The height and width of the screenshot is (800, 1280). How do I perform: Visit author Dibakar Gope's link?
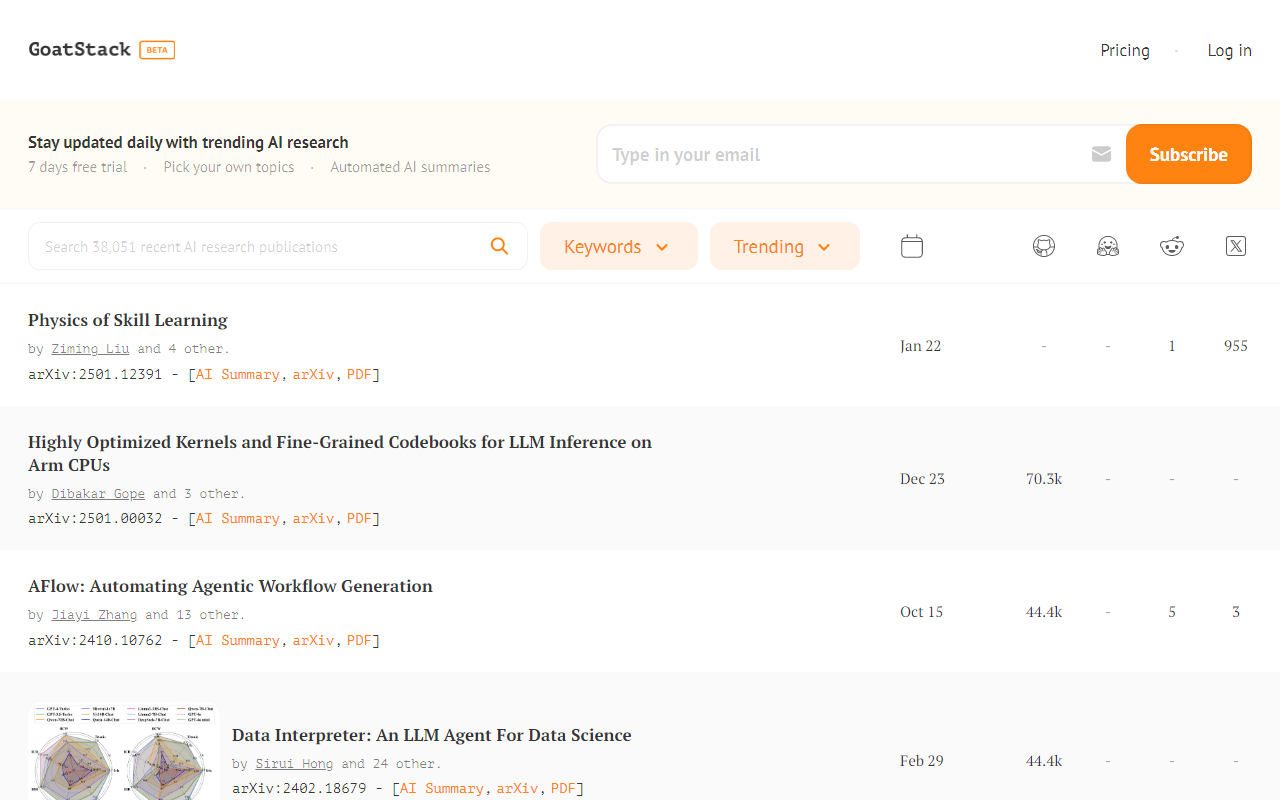98,493
